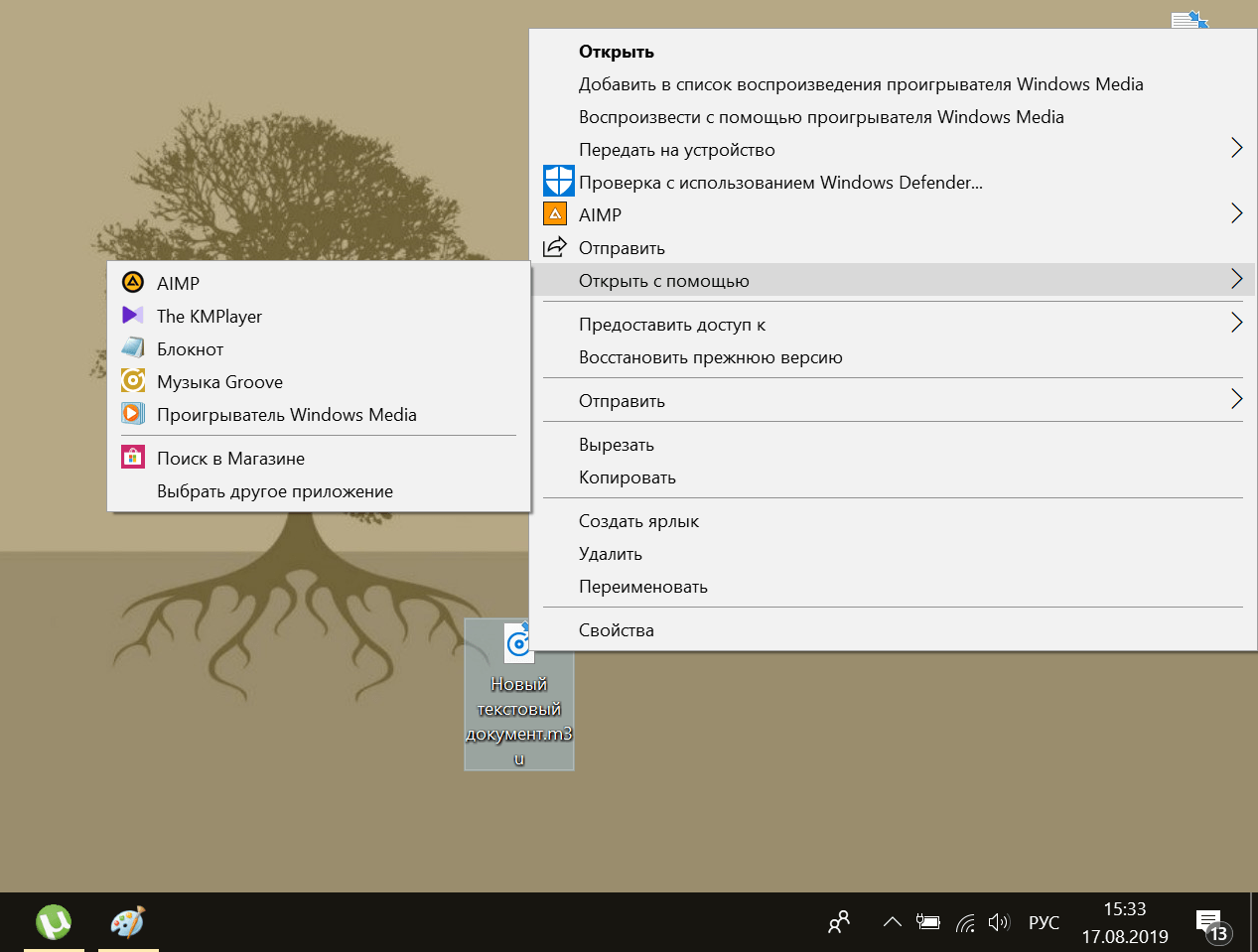Image resolution: width=1258 pixels, height=952 pixels.
Task: Click the Windows Defender shield icon
Action: click(559, 182)
